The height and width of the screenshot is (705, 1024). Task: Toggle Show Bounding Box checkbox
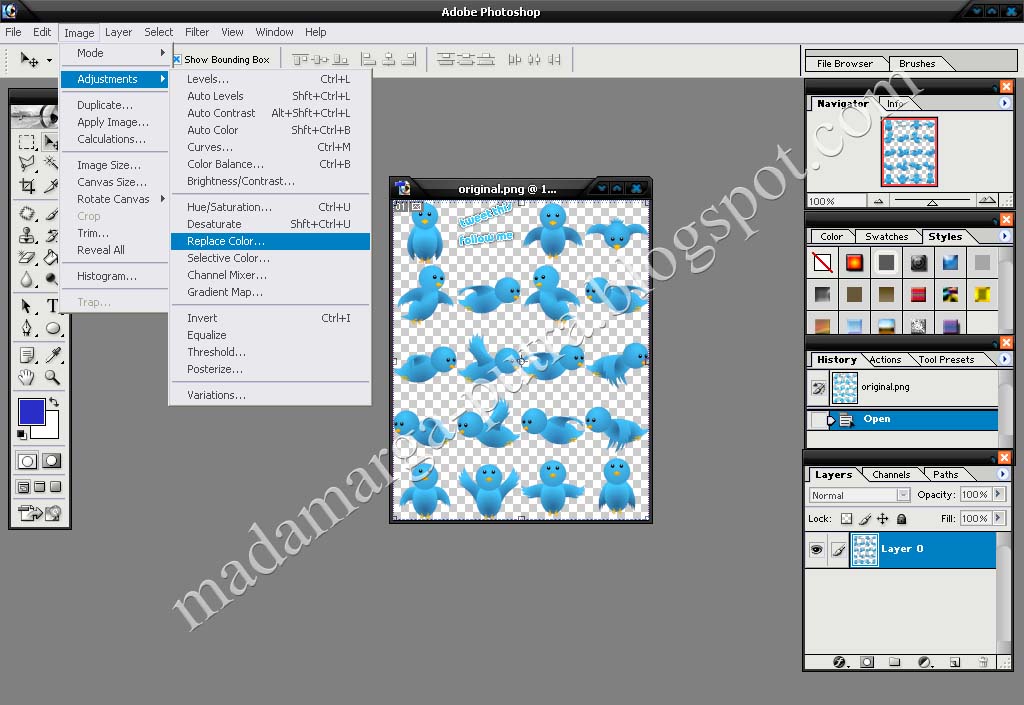[176, 59]
